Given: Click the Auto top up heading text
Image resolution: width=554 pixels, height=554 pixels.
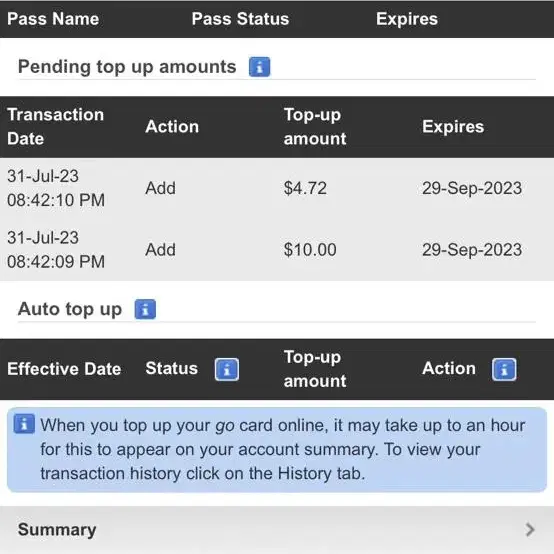Looking at the screenshot, I should tap(70, 310).
